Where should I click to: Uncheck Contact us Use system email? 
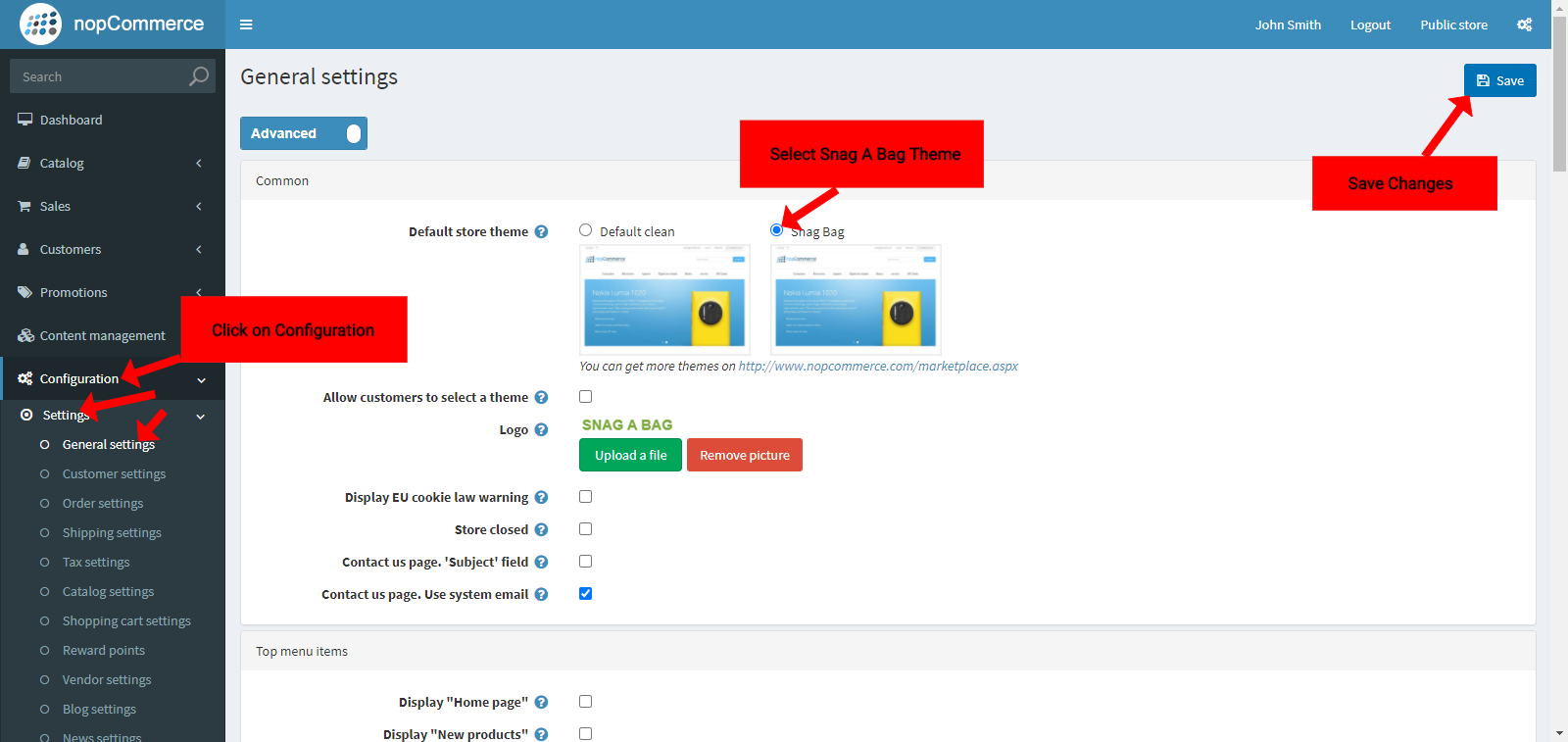click(x=586, y=593)
